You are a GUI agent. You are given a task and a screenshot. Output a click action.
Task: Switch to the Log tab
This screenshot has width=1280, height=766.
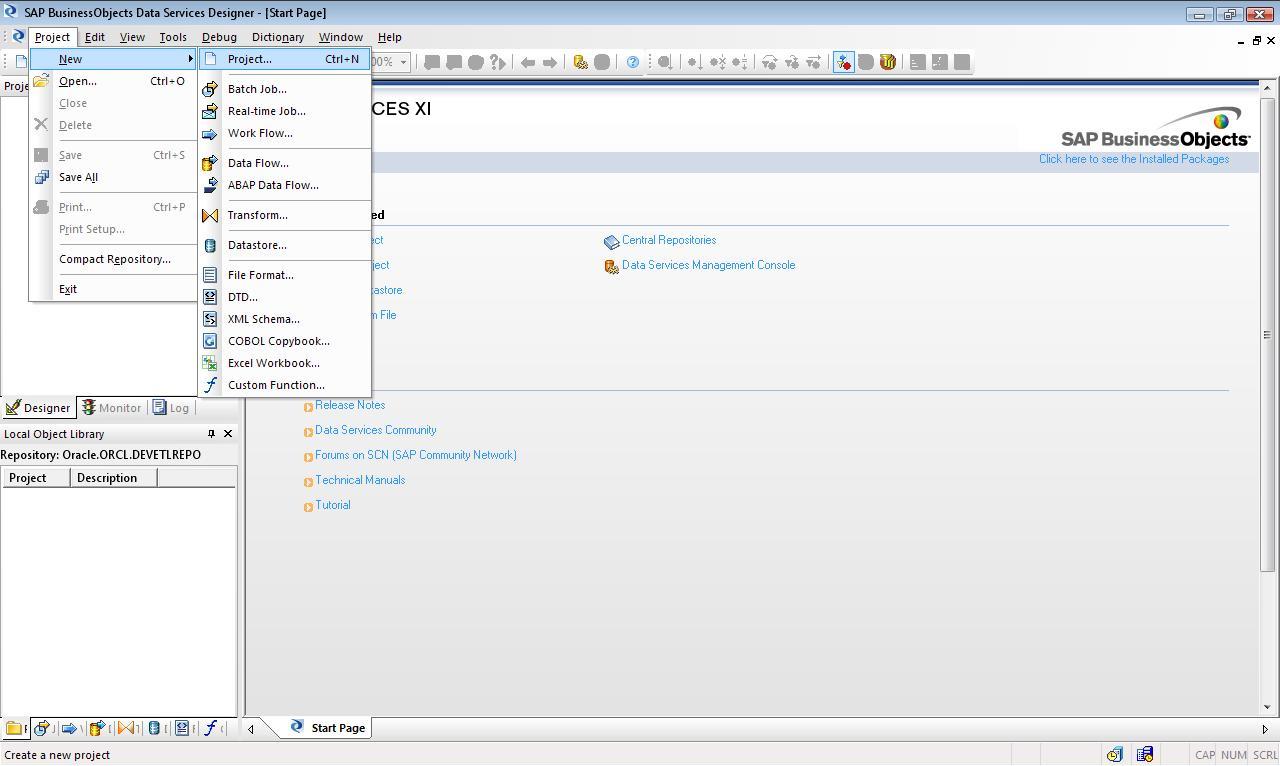tap(169, 408)
